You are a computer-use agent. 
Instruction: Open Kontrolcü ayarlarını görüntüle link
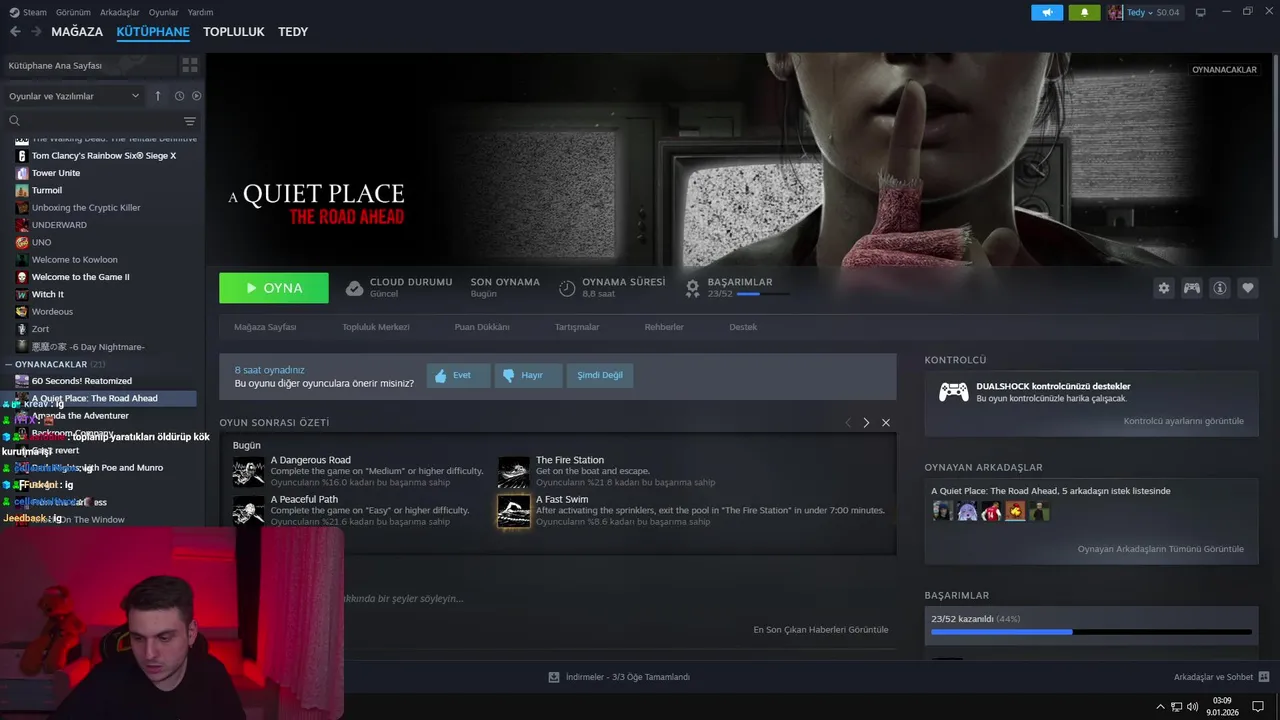(x=1184, y=421)
